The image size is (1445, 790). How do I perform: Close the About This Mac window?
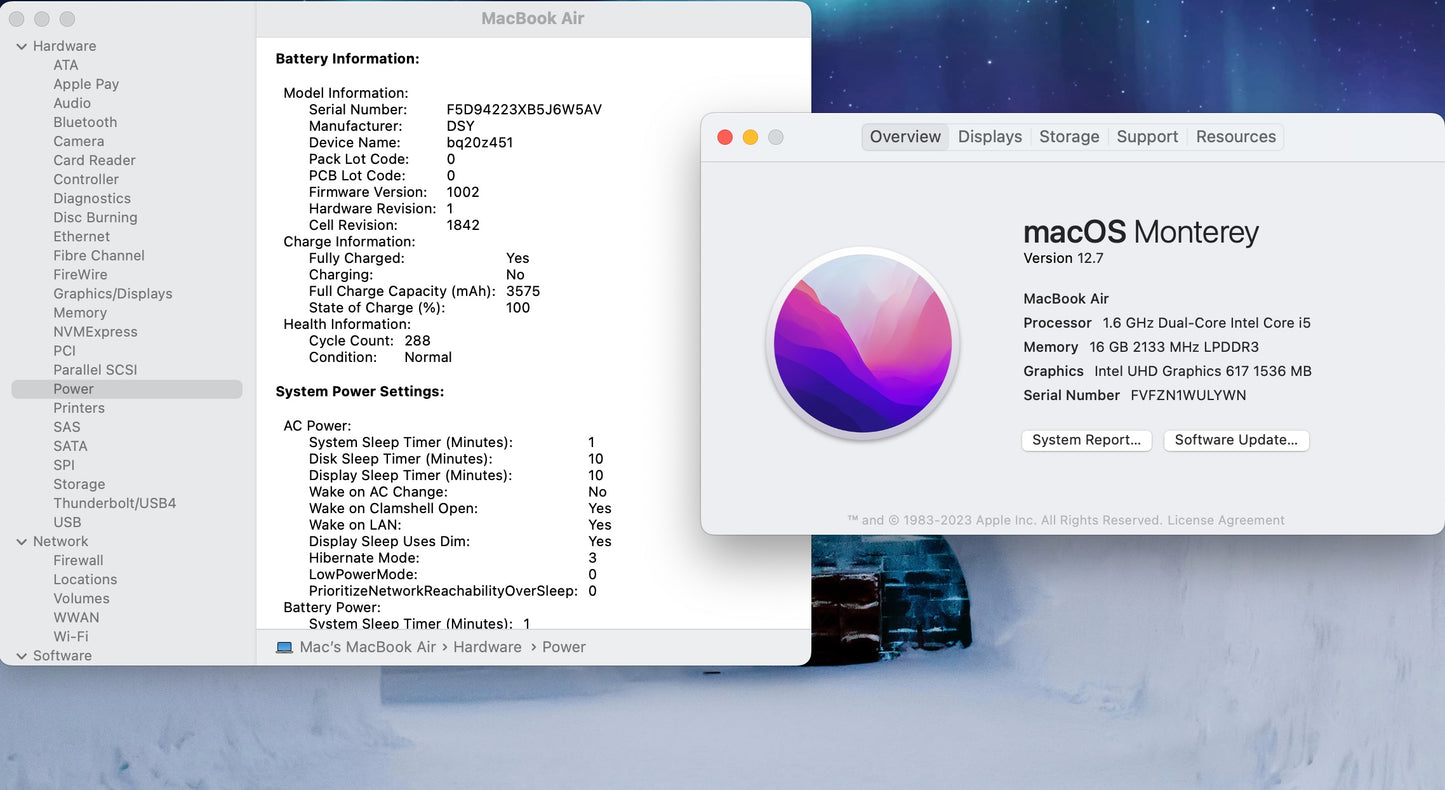tap(725, 137)
